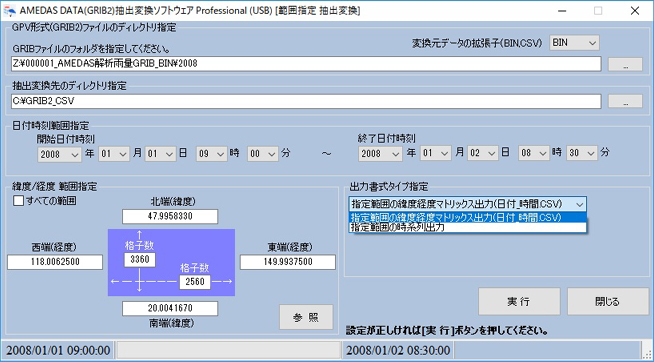This screenshot has height=362, width=654.
Task: Click the west longitude 118.0062500 field
Action: pos(55,262)
